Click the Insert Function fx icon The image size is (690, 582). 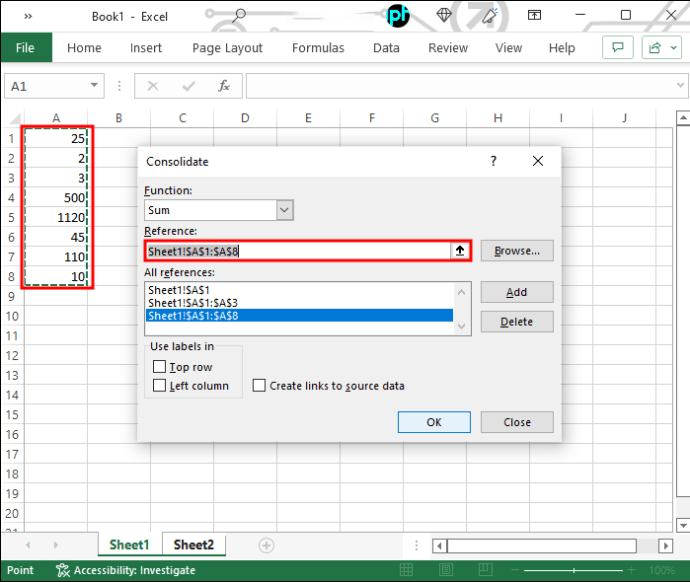tap(224, 85)
